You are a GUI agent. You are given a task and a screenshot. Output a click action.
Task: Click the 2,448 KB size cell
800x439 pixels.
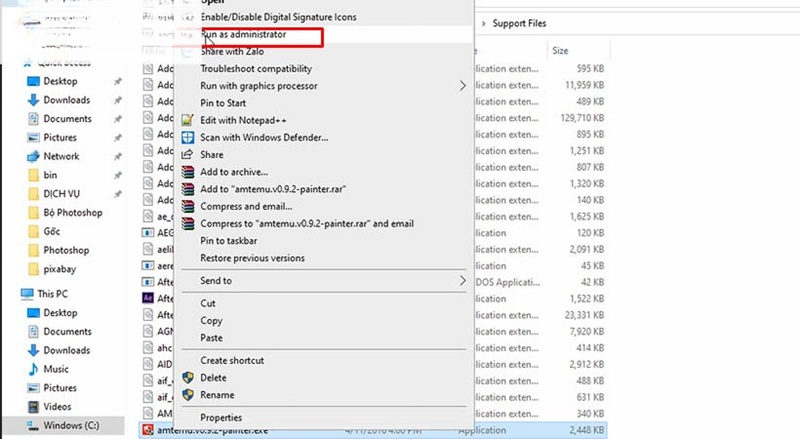click(587, 430)
